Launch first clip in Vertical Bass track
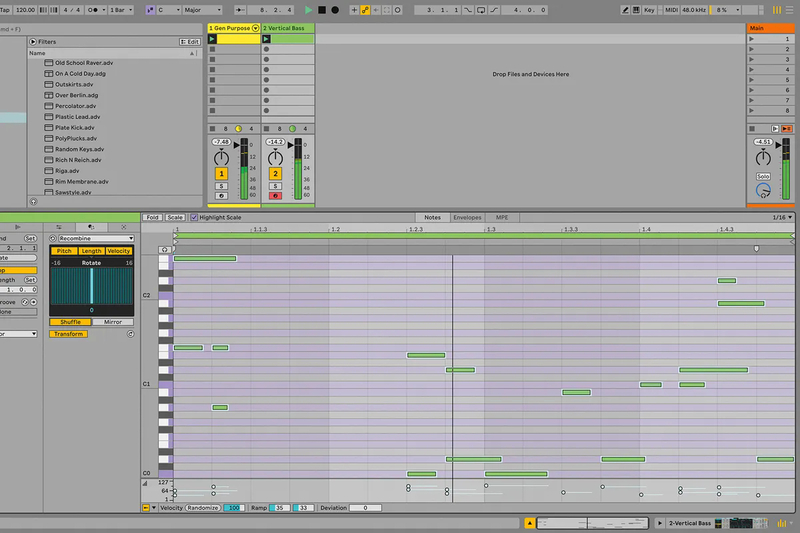 (266, 39)
